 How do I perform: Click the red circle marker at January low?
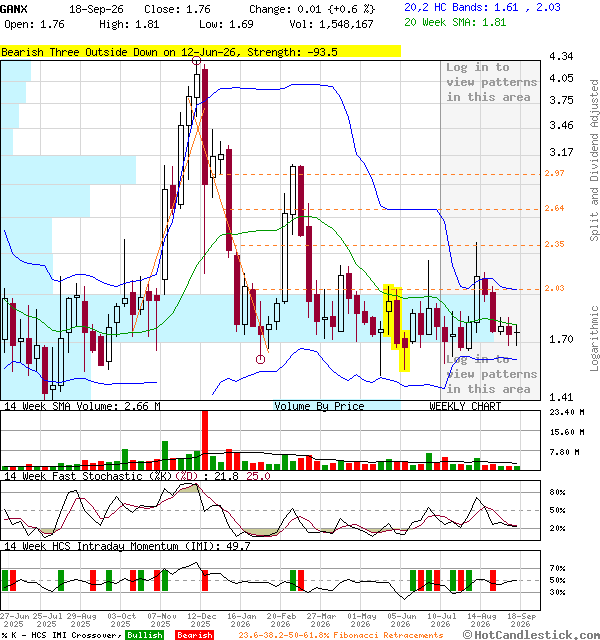click(260, 359)
